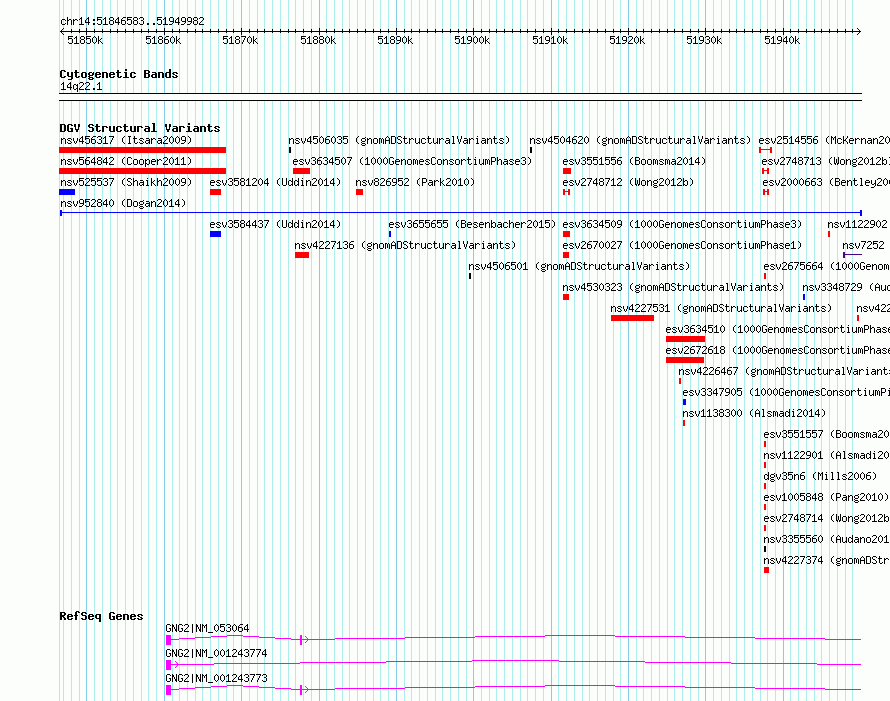This screenshot has height=701, width=890.
Task: Select esv2748713 (Wong2012b) variant label
Action: click(826, 161)
